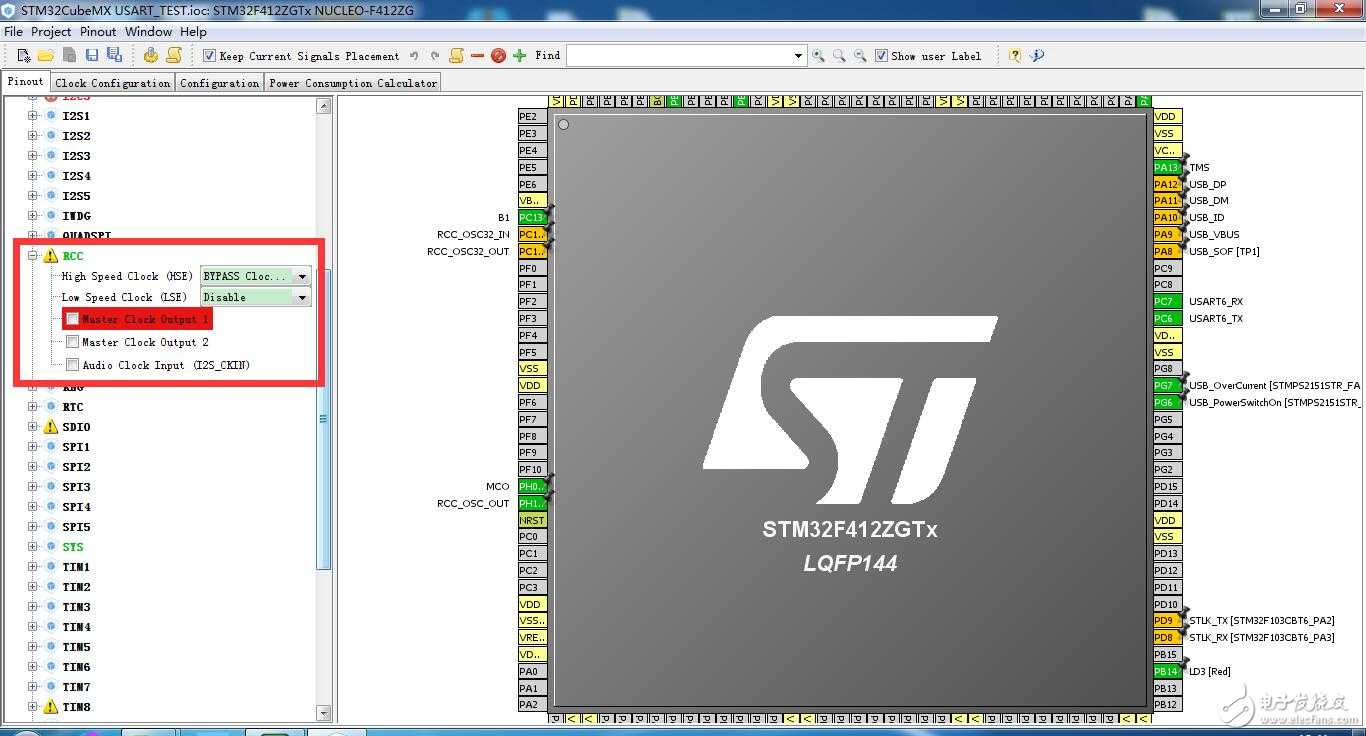Image resolution: width=1366 pixels, height=736 pixels.
Task: Click the Find search input field
Action: (x=679, y=56)
